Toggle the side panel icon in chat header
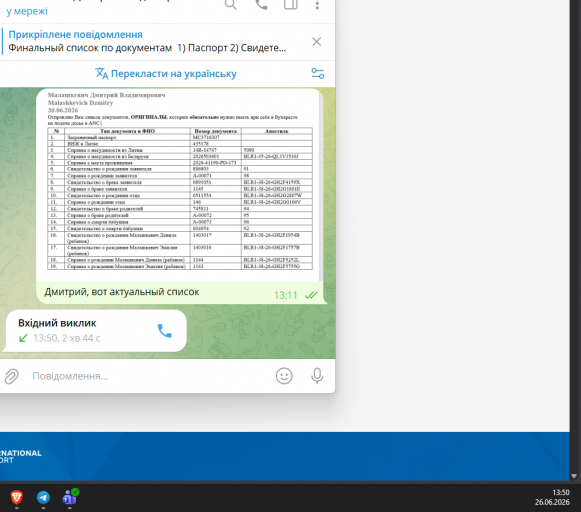581x512 pixels. [291, 4]
